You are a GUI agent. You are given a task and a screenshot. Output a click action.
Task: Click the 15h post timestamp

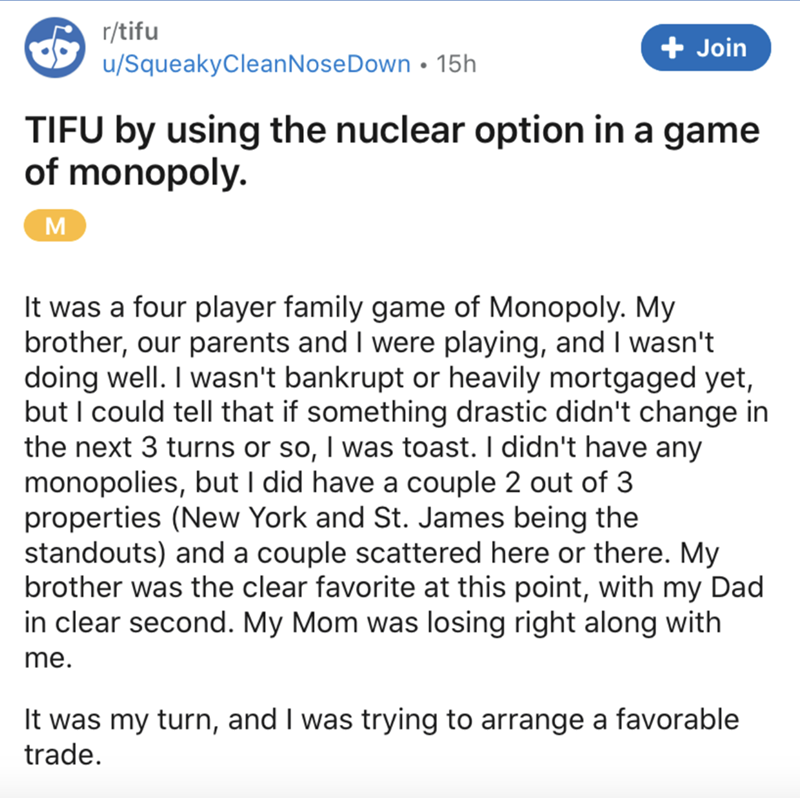tap(459, 65)
